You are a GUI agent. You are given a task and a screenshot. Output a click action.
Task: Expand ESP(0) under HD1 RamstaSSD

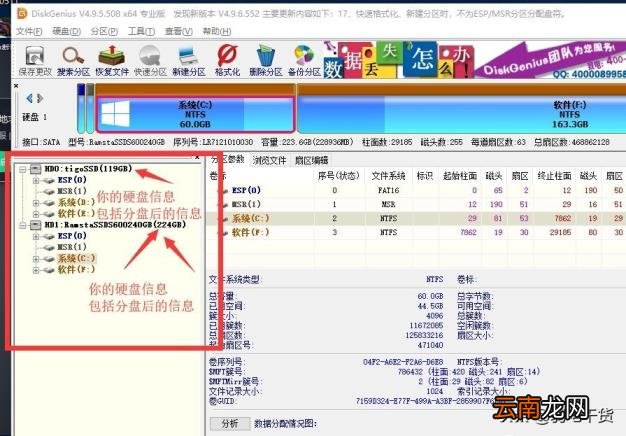click(x=36, y=236)
